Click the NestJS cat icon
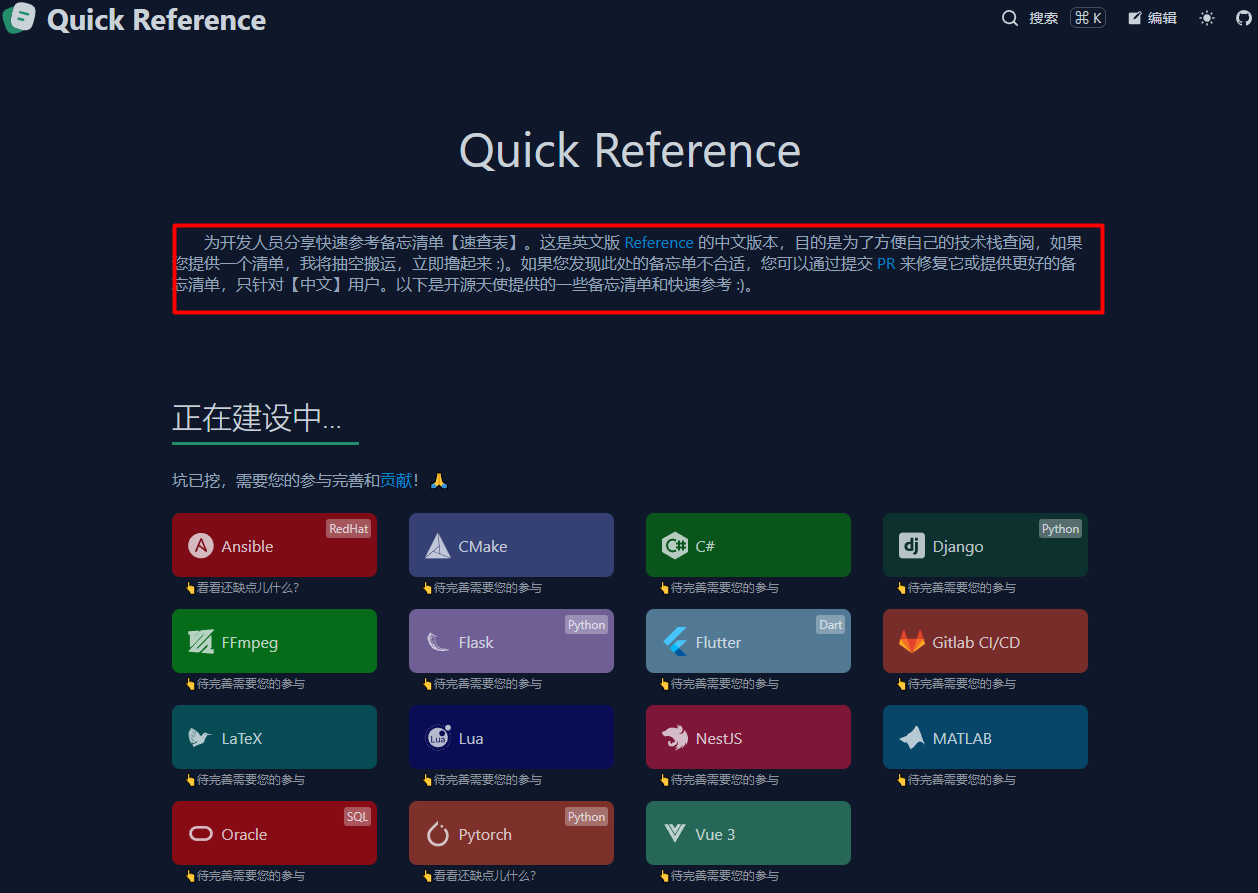Image resolution: width=1258 pixels, height=893 pixels. point(675,738)
